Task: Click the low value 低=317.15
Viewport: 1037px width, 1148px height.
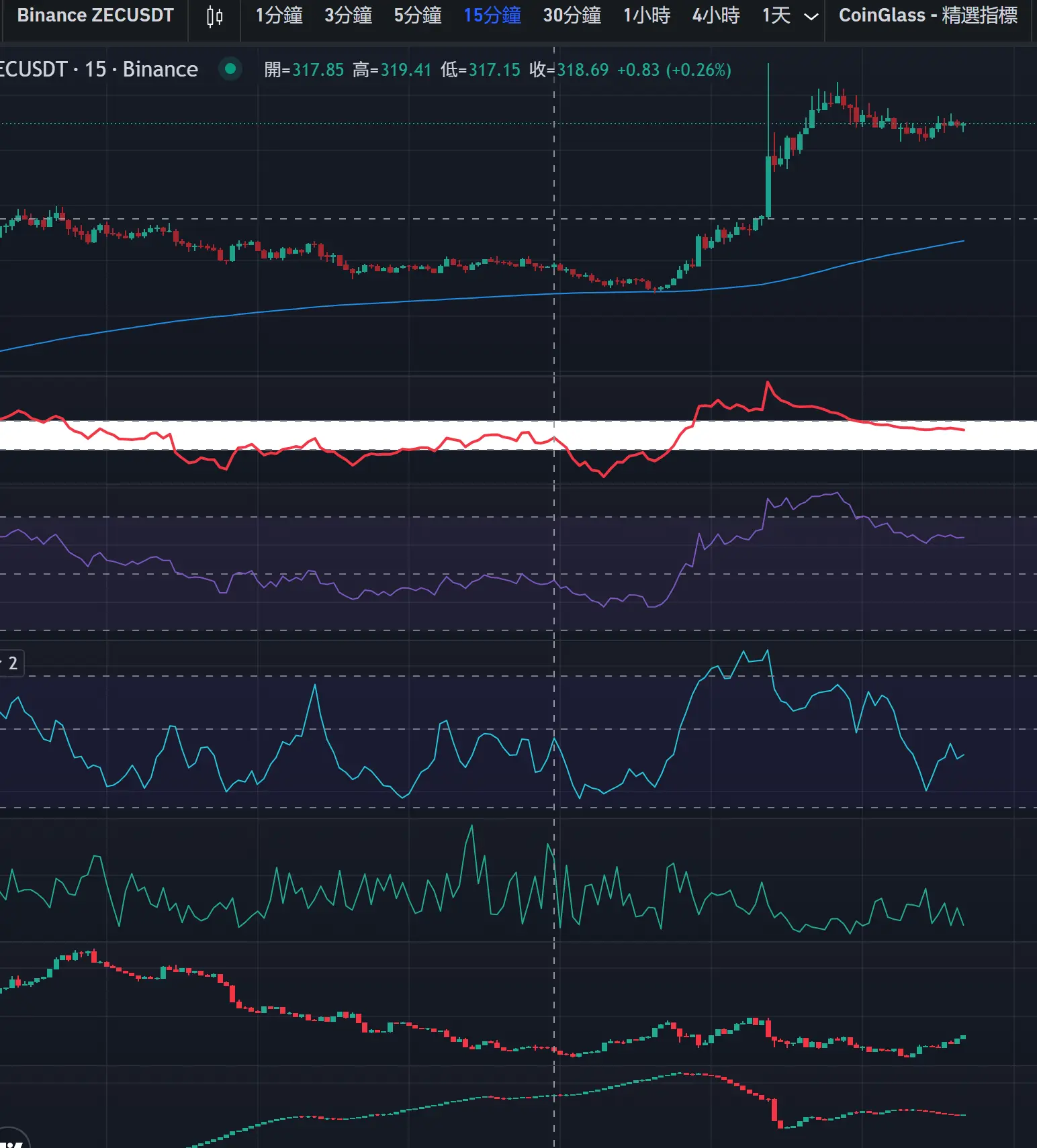Action: pos(480,70)
